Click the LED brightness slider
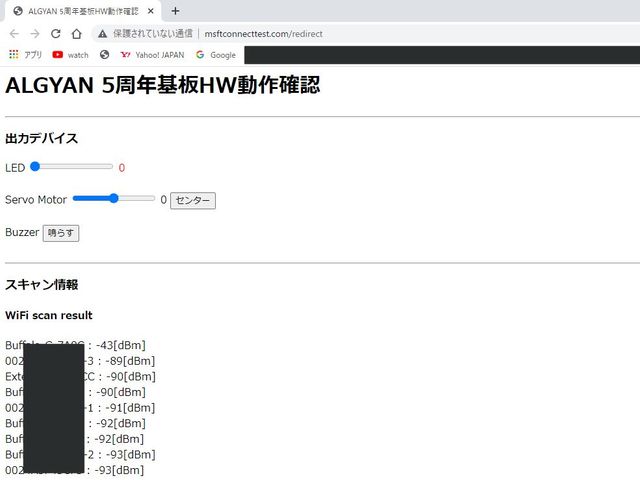The width and height of the screenshot is (640, 480). click(x=72, y=167)
